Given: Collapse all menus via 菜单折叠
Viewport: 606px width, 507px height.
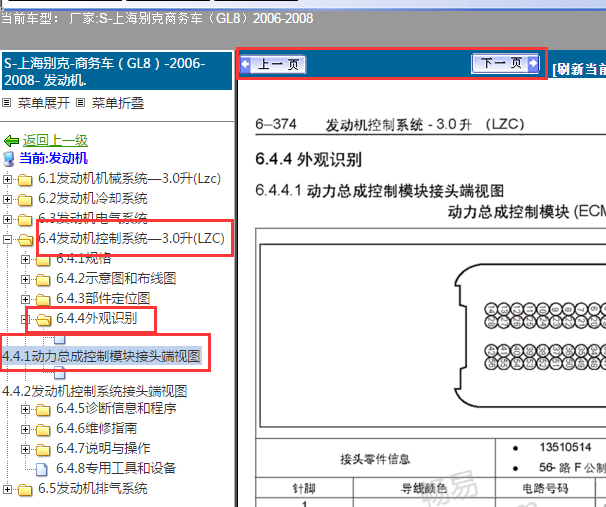Looking at the screenshot, I should [x=118, y=103].
